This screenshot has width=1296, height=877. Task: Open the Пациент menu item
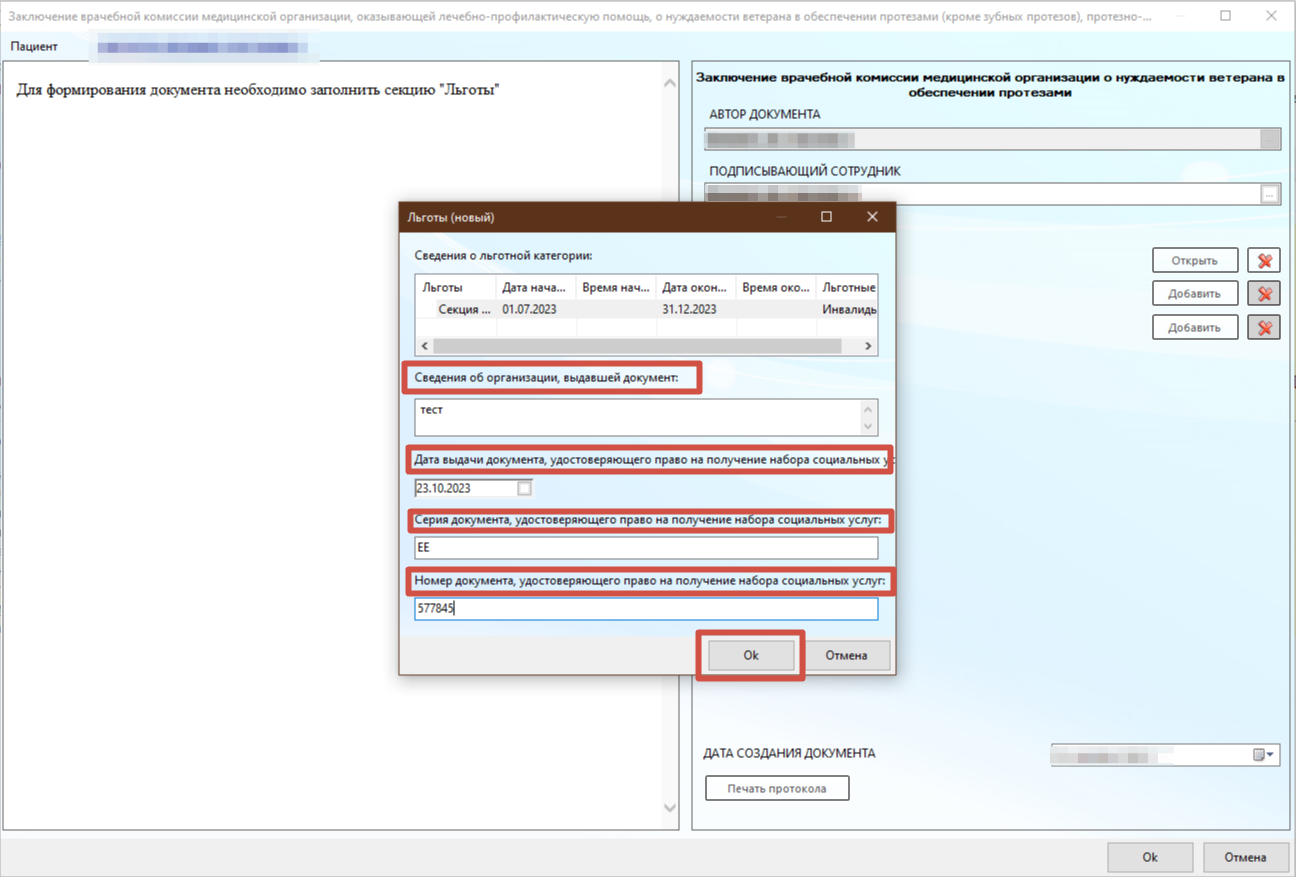click(x=34, y=47)
